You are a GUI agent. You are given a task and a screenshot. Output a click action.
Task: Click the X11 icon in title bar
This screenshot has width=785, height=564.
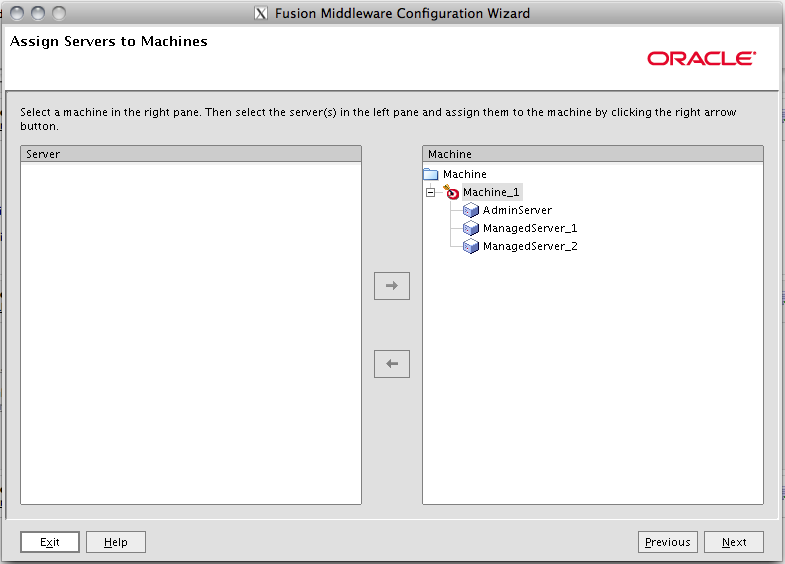261,13
